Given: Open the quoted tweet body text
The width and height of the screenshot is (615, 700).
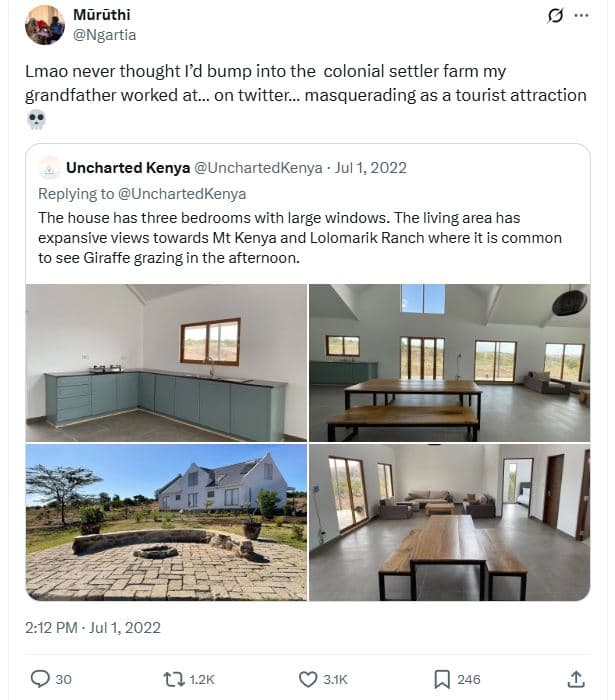Looking at the screenshot, I should 300,238.
